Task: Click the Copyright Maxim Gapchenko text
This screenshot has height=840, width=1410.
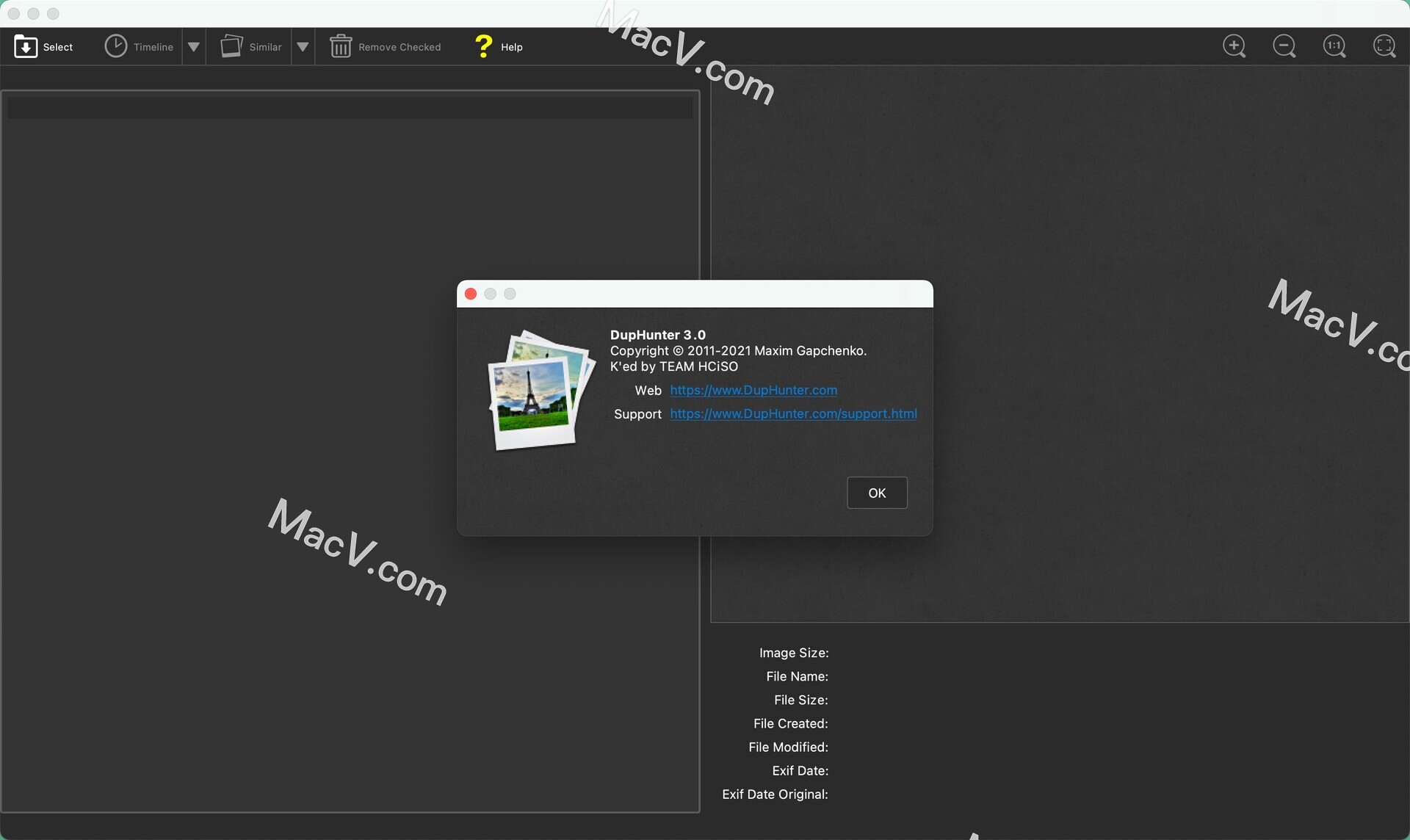Action: click(x=738, y=351)
